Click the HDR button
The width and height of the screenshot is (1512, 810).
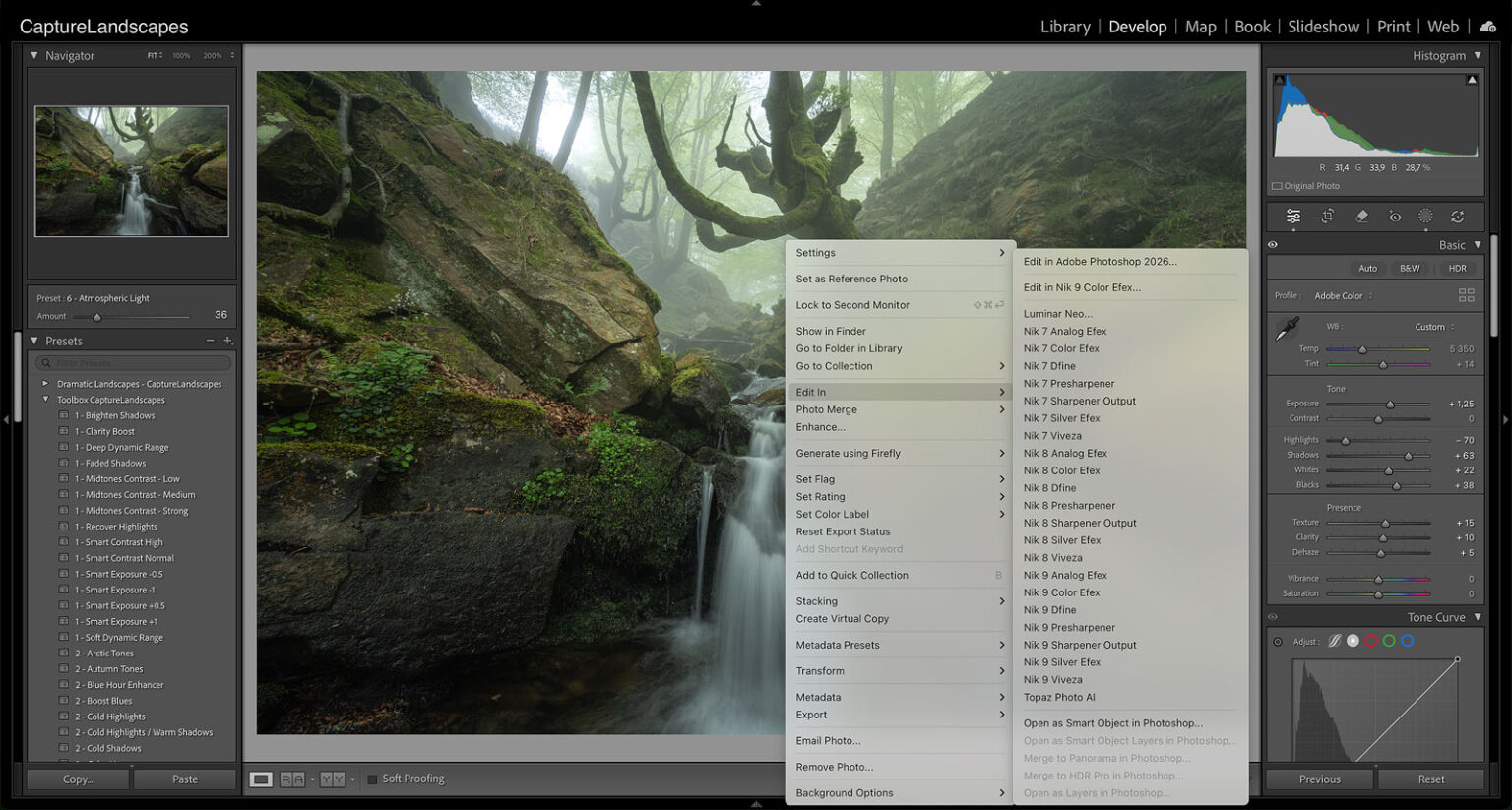[x=1458, y=268]
